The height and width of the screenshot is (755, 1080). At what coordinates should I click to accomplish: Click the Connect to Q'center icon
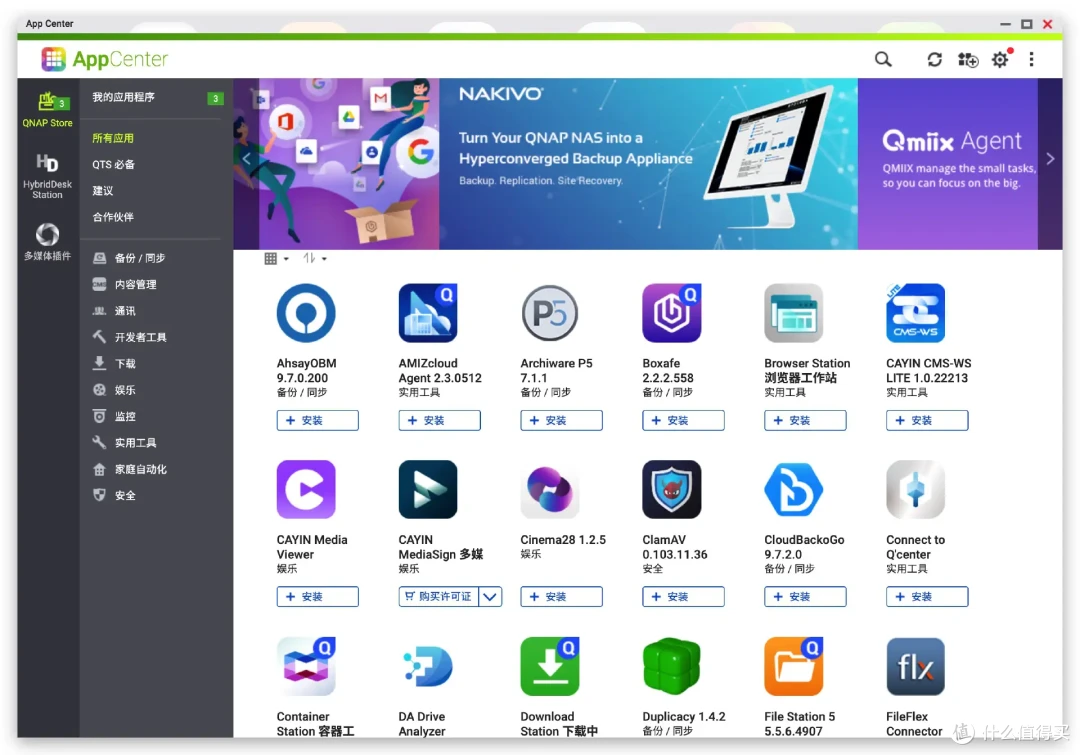pos(915,489)
